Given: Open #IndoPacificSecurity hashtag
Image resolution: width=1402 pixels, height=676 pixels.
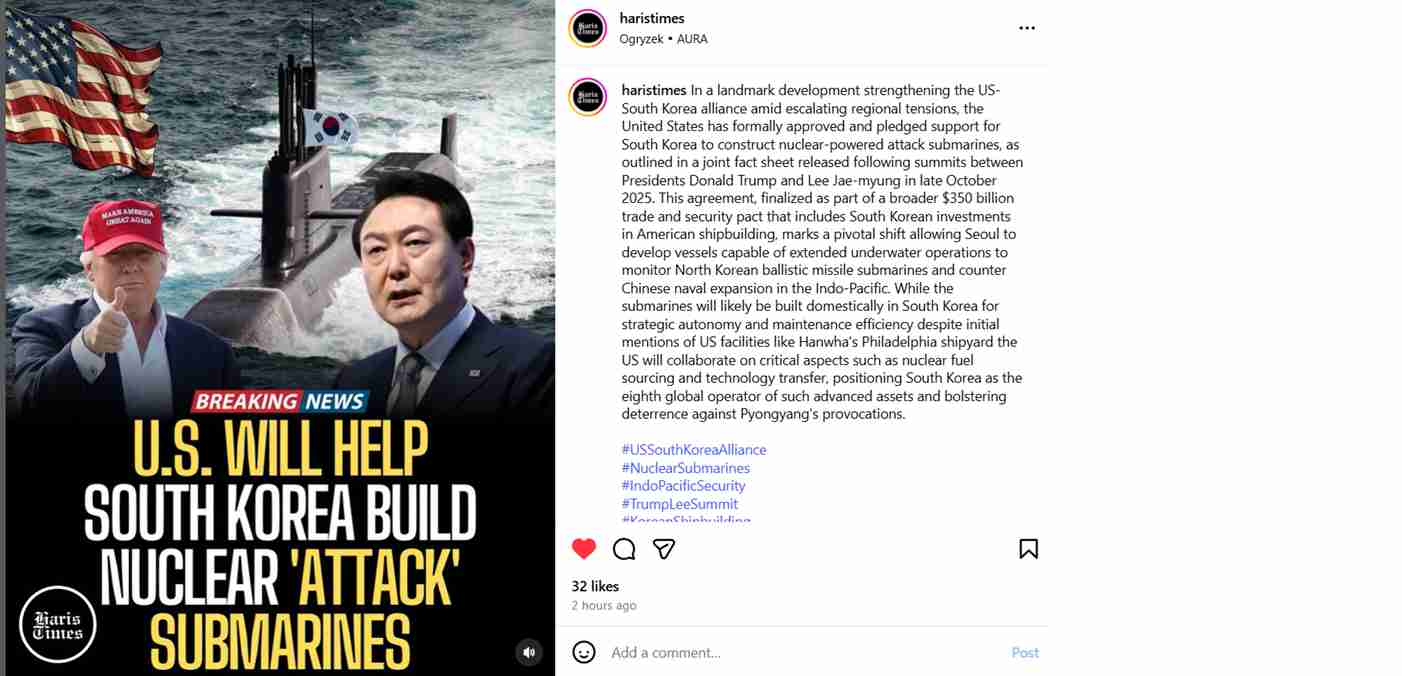Looking at the screenshot, I should point(683,486).
